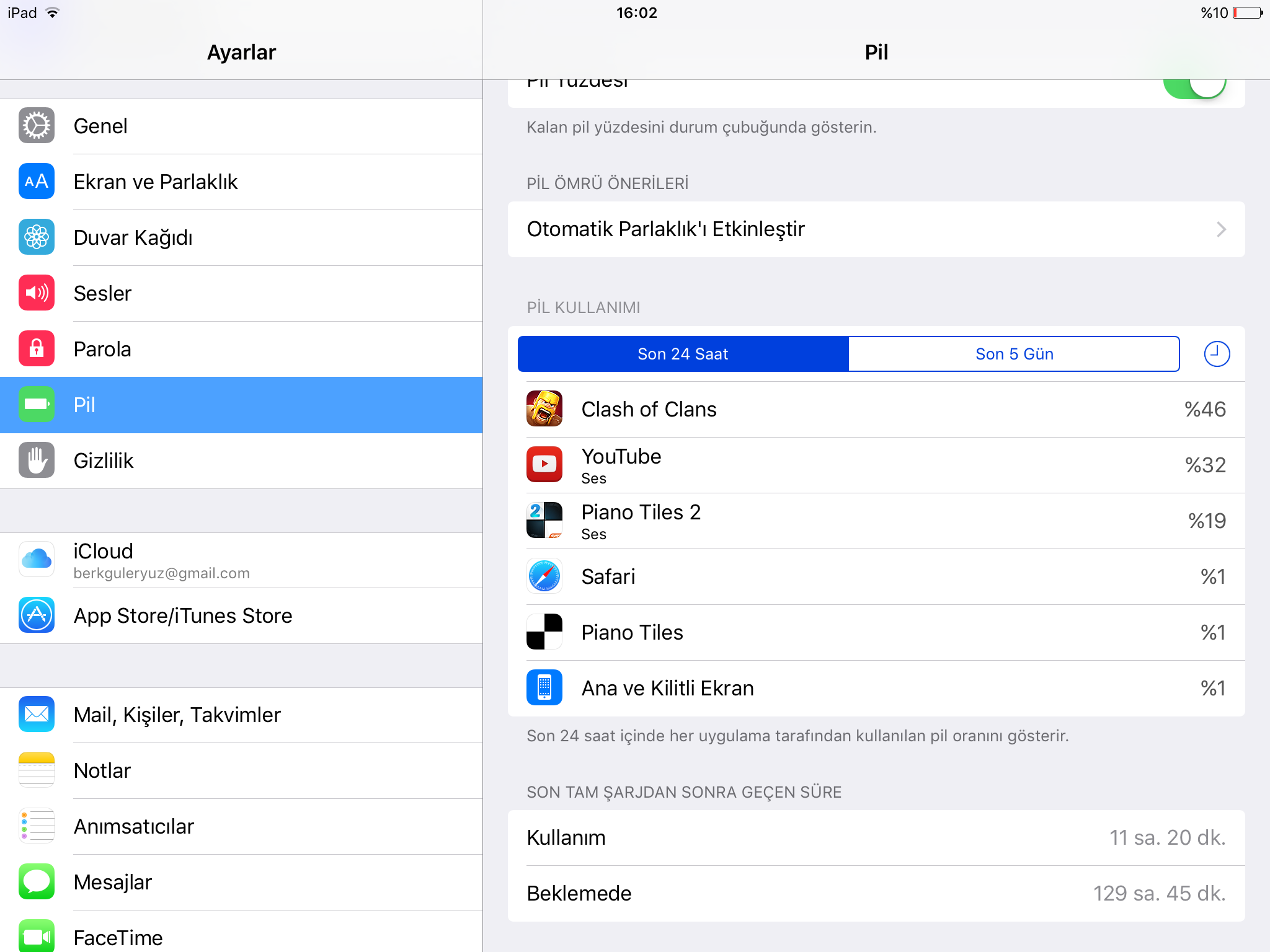
Task: Tap the Safari usage label
Action: pos(608,576)
